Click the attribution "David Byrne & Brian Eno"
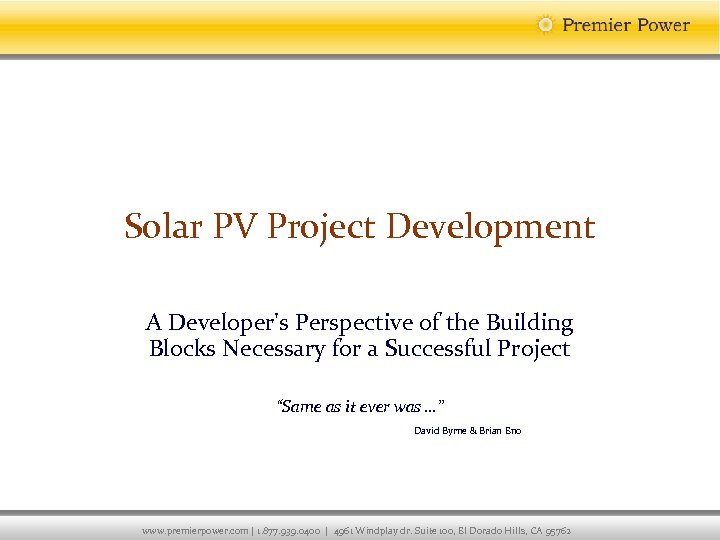 point(467,431)
